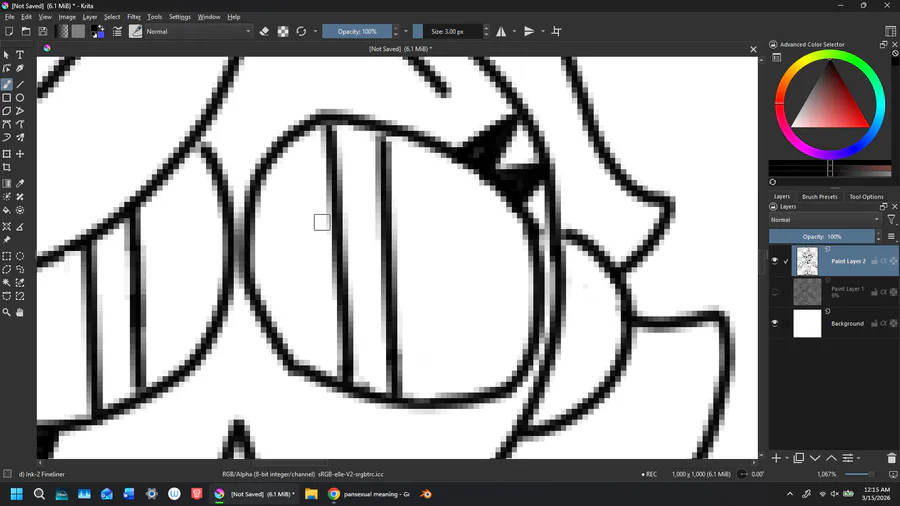
Task: Move the layer up with arrow
Action: [x=831, y=458]
